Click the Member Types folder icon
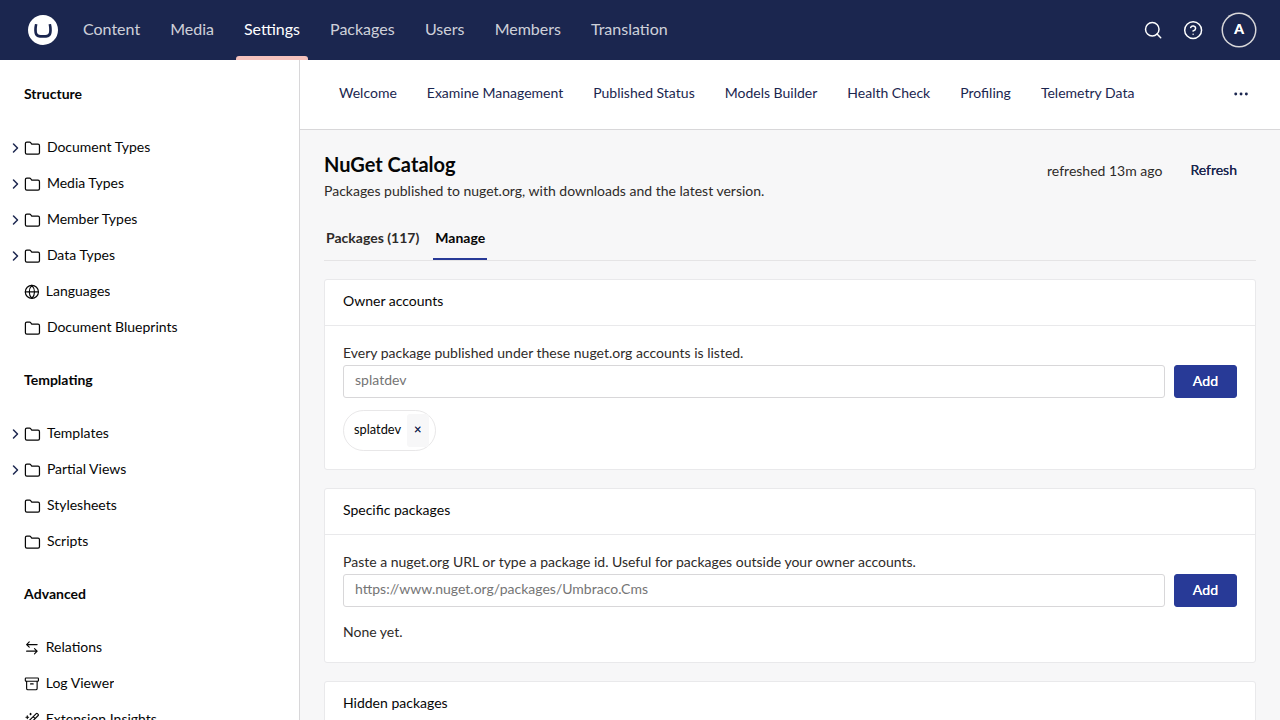Viewport: 1280px width, 720px height. point(32,220)
